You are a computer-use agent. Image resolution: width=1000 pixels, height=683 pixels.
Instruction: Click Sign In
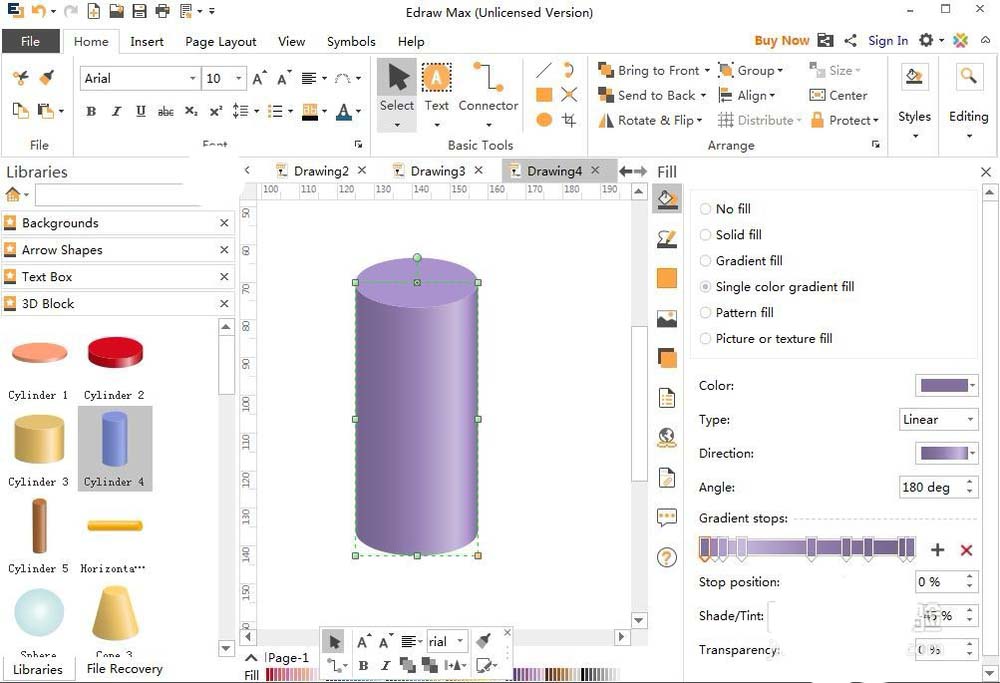888,41
